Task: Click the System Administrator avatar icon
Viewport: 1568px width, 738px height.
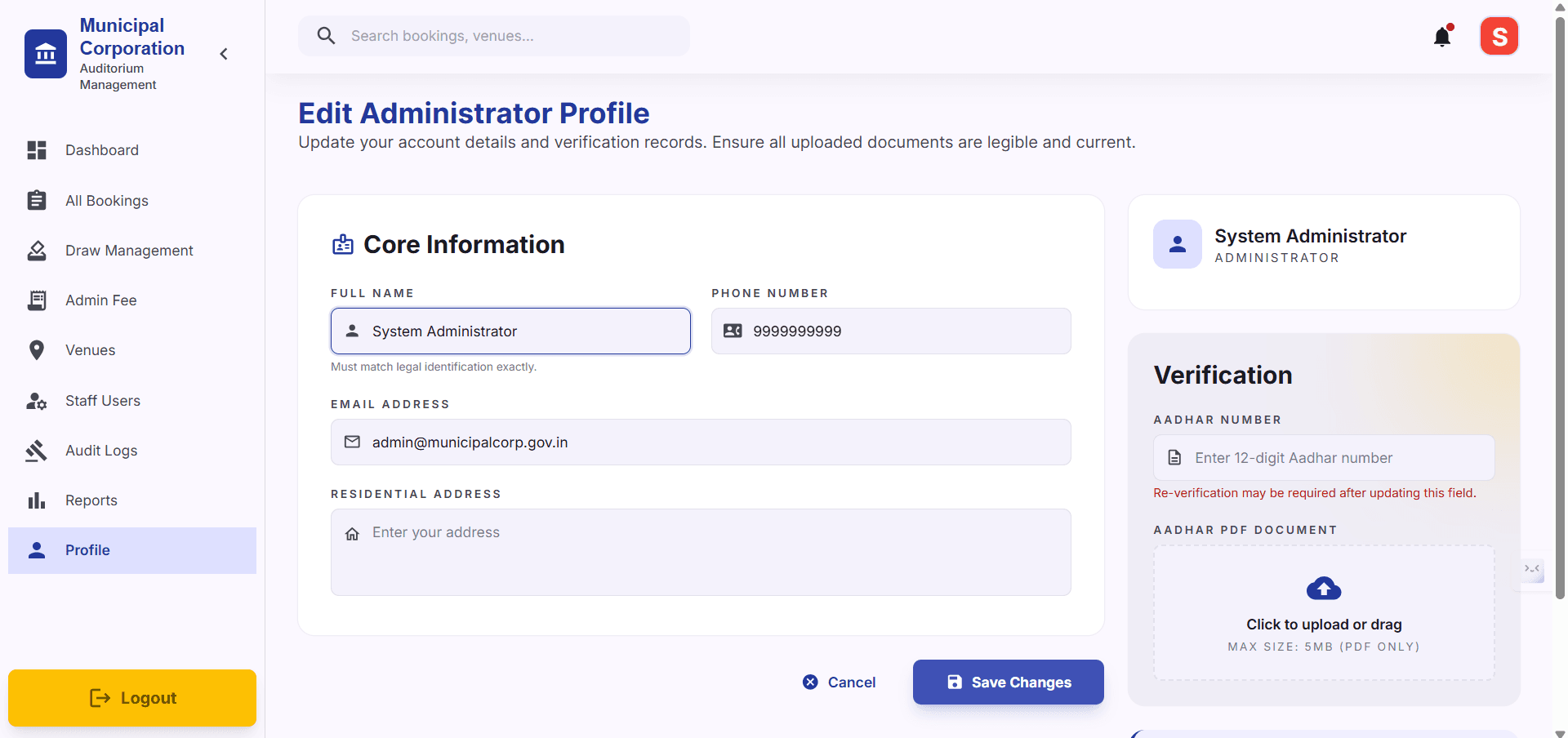Action: (1178, 244)
